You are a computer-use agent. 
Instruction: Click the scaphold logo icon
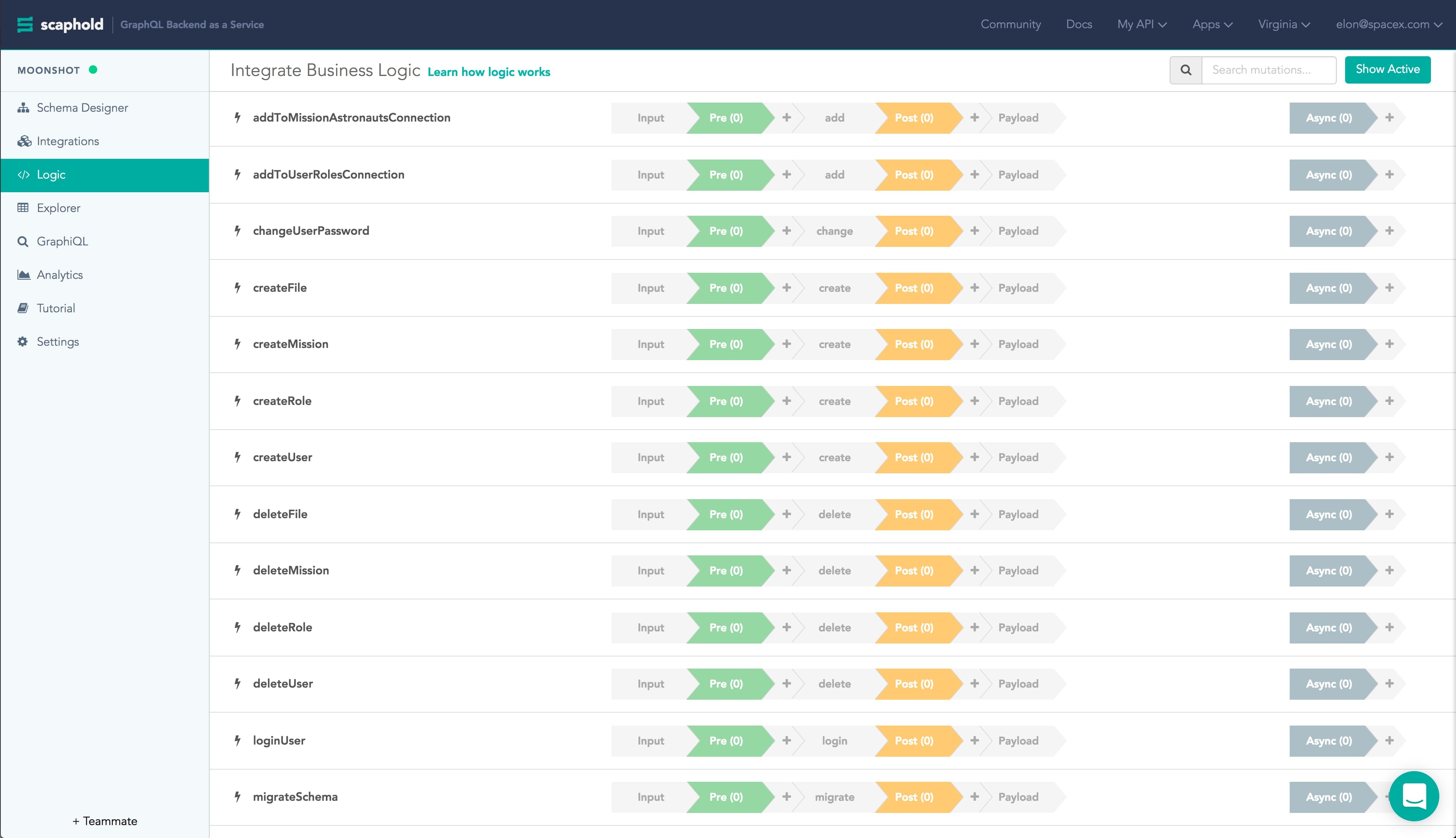pos(25,24)
